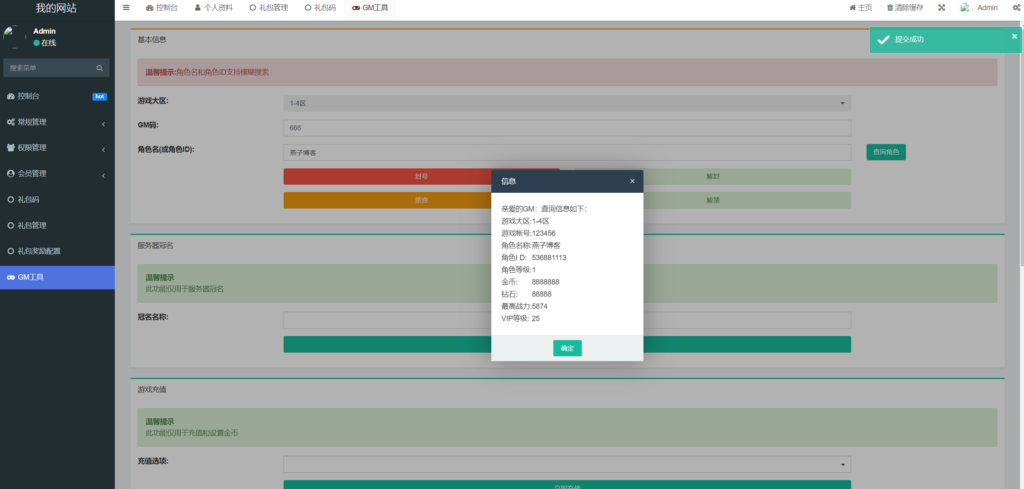Close the 信息 dialog with the X
The height and width of the screenshot is (489, 1024).
[x=632, y=181]
